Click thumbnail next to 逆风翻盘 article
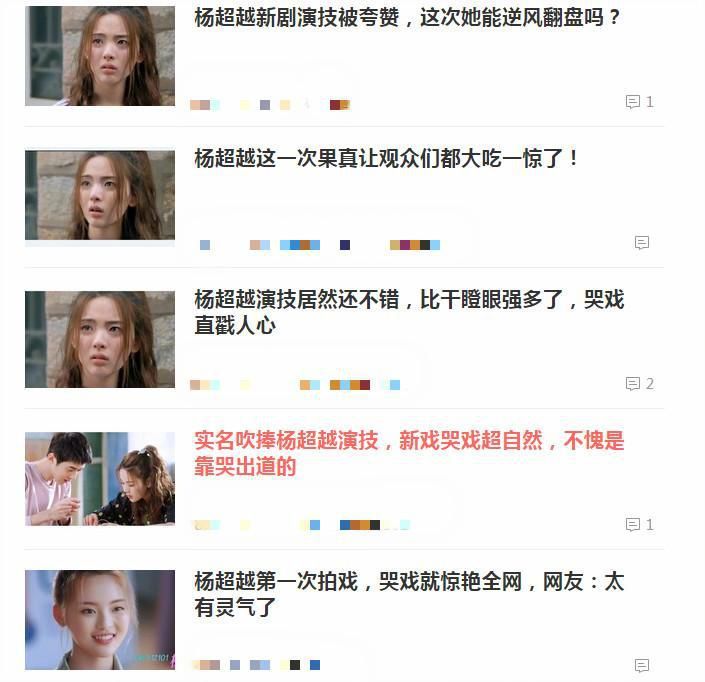 (100, 56)
